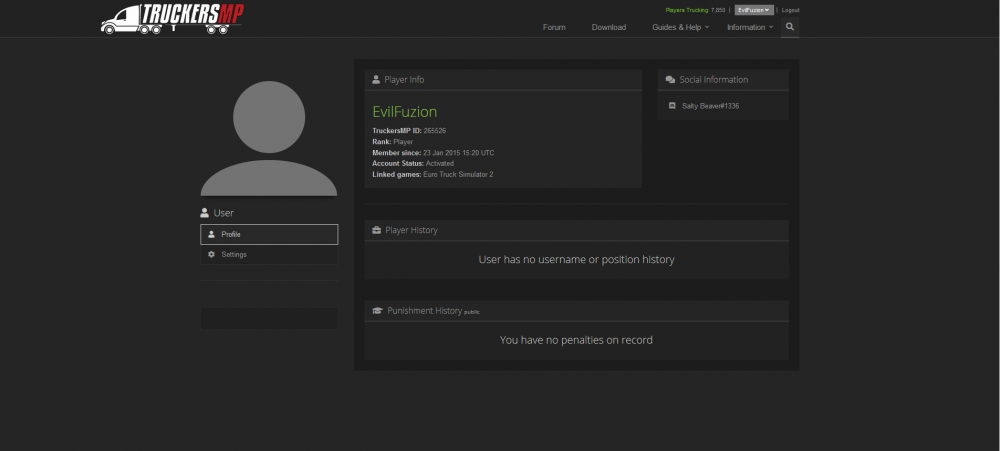Click the Logout link
The width and height of the screenshot is (1000, 451).
pyautogui.click(x=790, y=9)
